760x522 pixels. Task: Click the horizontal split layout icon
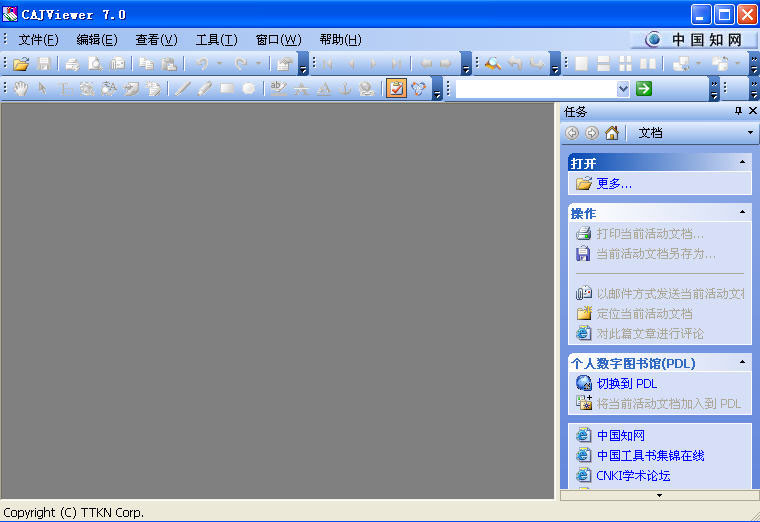point(603,63)
